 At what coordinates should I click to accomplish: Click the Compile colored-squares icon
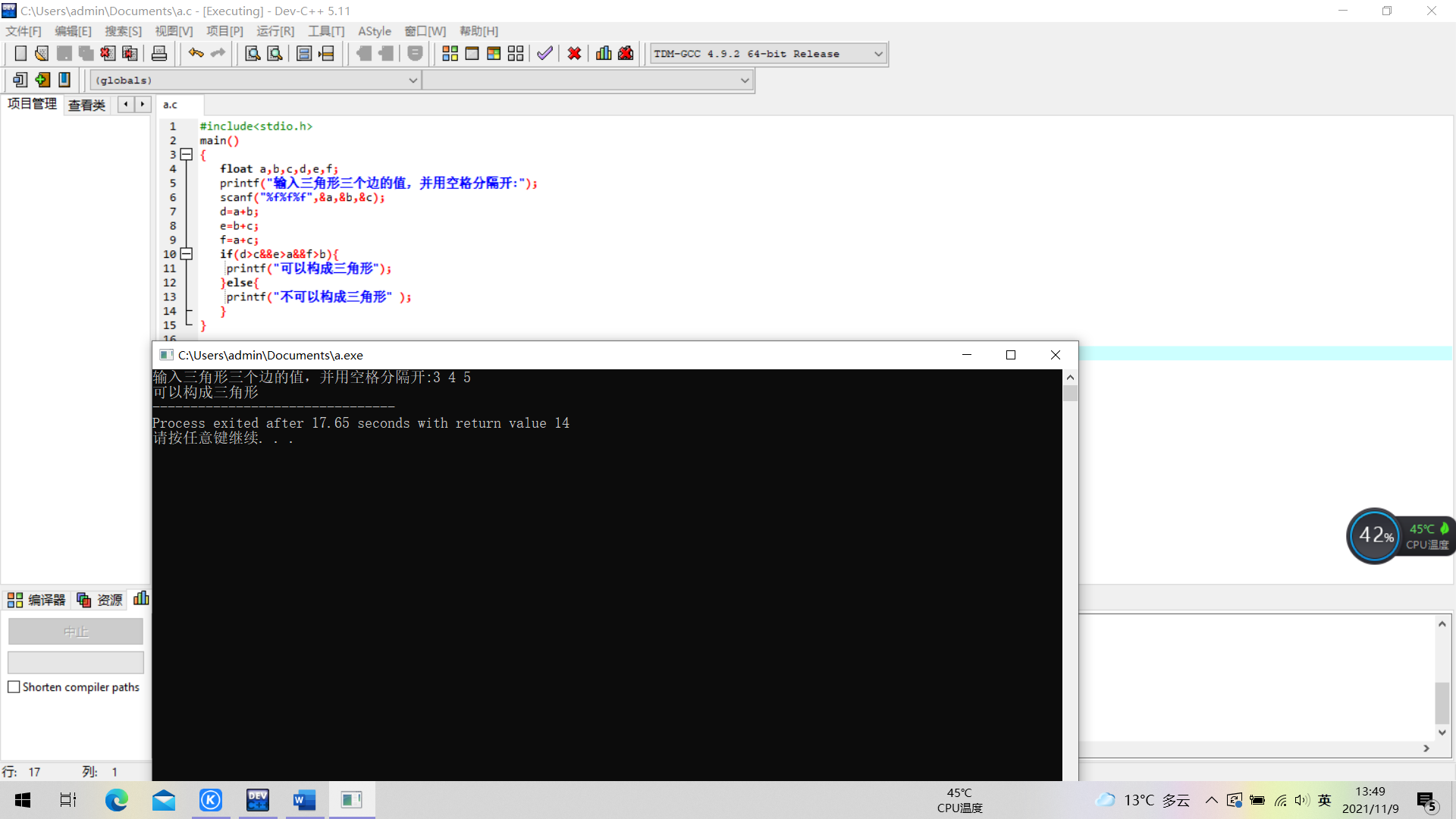pyautogui.click(x=450, y=54)
